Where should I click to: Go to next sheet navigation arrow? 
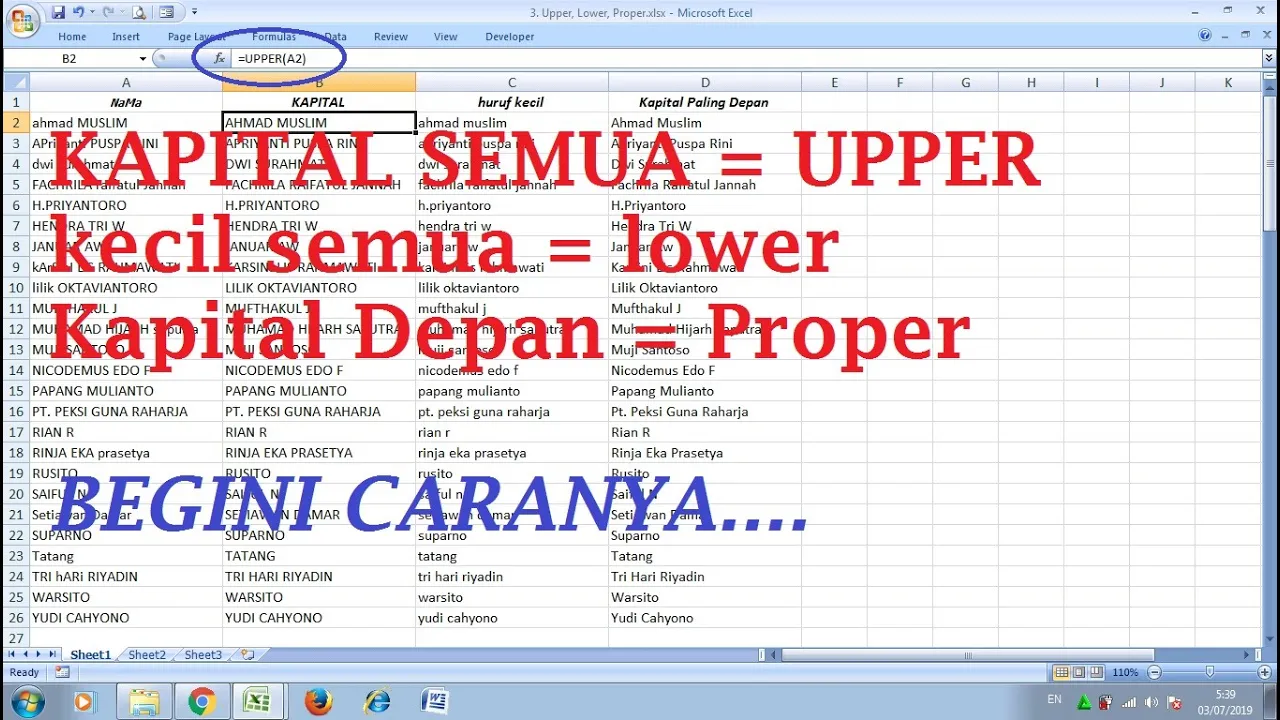tap(39, 655)
